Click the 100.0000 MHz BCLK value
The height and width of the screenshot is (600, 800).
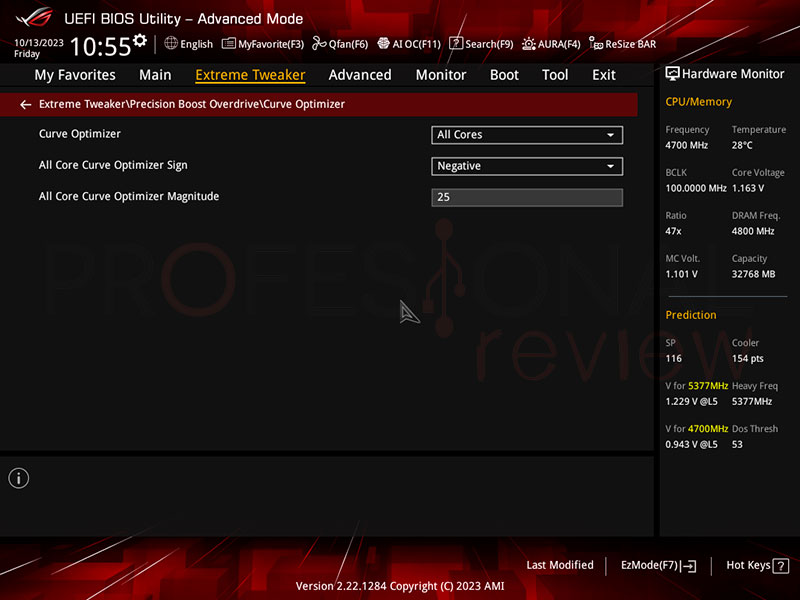(x=696, y=188)
